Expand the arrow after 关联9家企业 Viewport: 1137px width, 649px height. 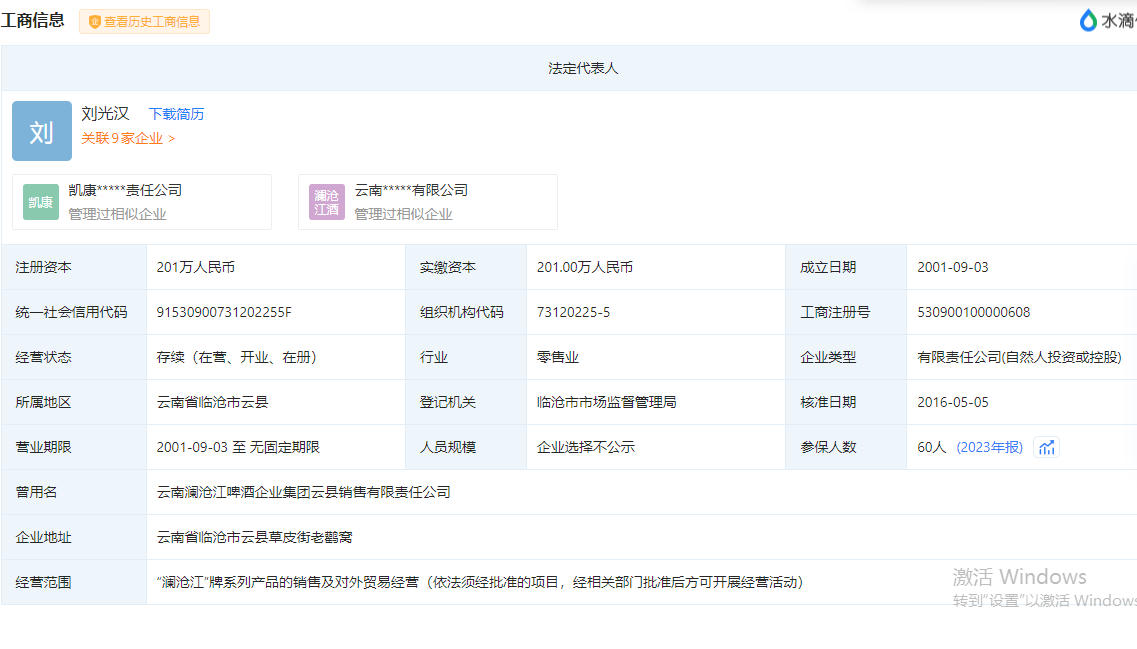(x=172, y=139)
